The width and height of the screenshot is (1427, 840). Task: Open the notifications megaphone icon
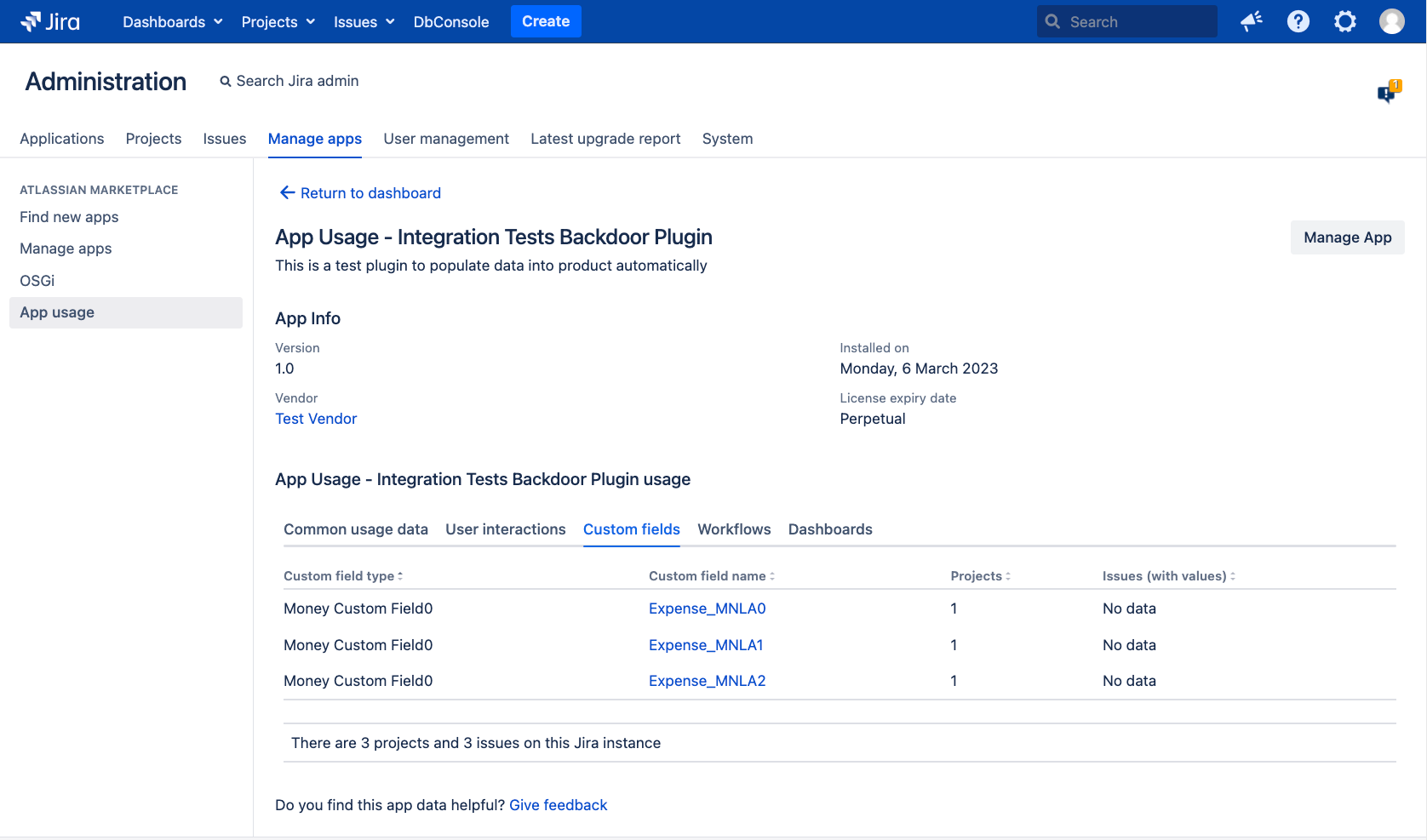pyautogui.click(x=1251, y=21)
